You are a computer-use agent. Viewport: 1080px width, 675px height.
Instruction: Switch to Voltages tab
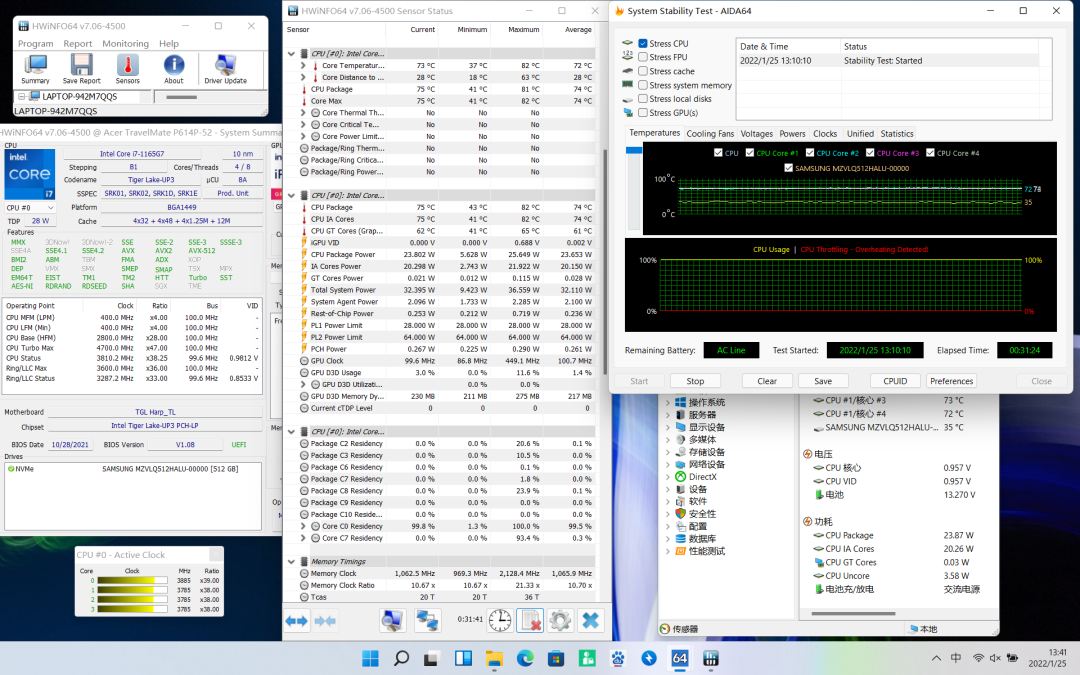757,134
